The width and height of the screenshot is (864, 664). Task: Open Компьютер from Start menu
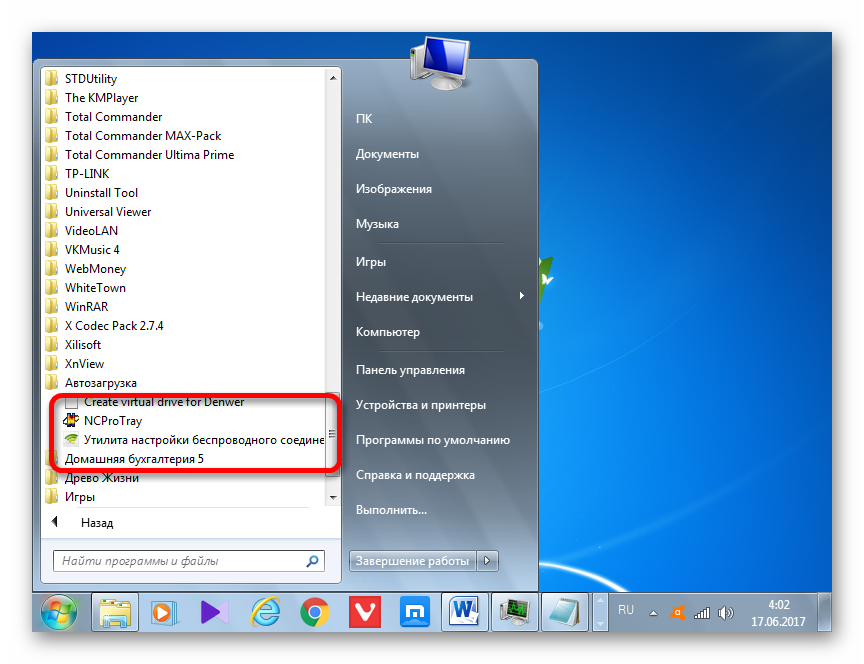tap(387, 332)
